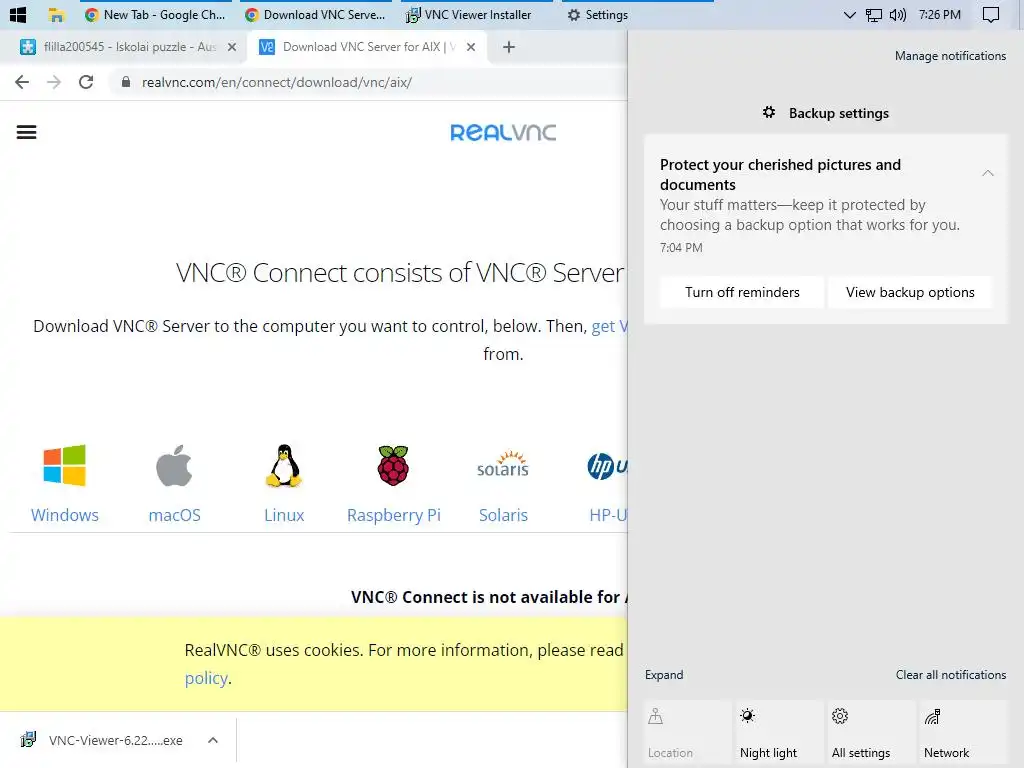1024x768 pixels.
Task: Close the Download VNC Server for AIX tab
Action: tap(471, 47)
